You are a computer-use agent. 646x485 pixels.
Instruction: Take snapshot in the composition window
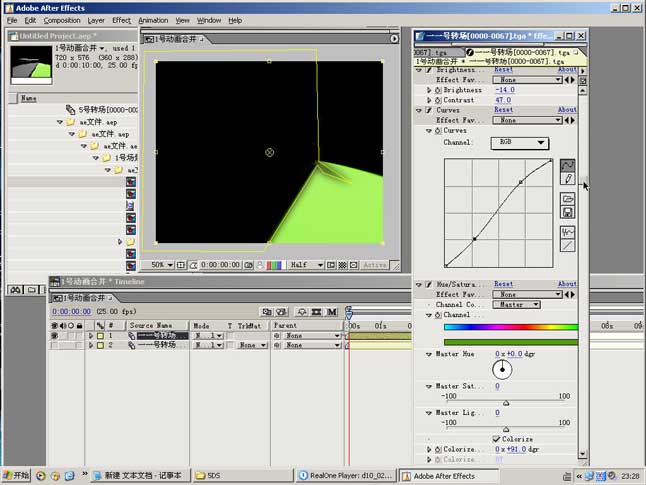point(248,265)
